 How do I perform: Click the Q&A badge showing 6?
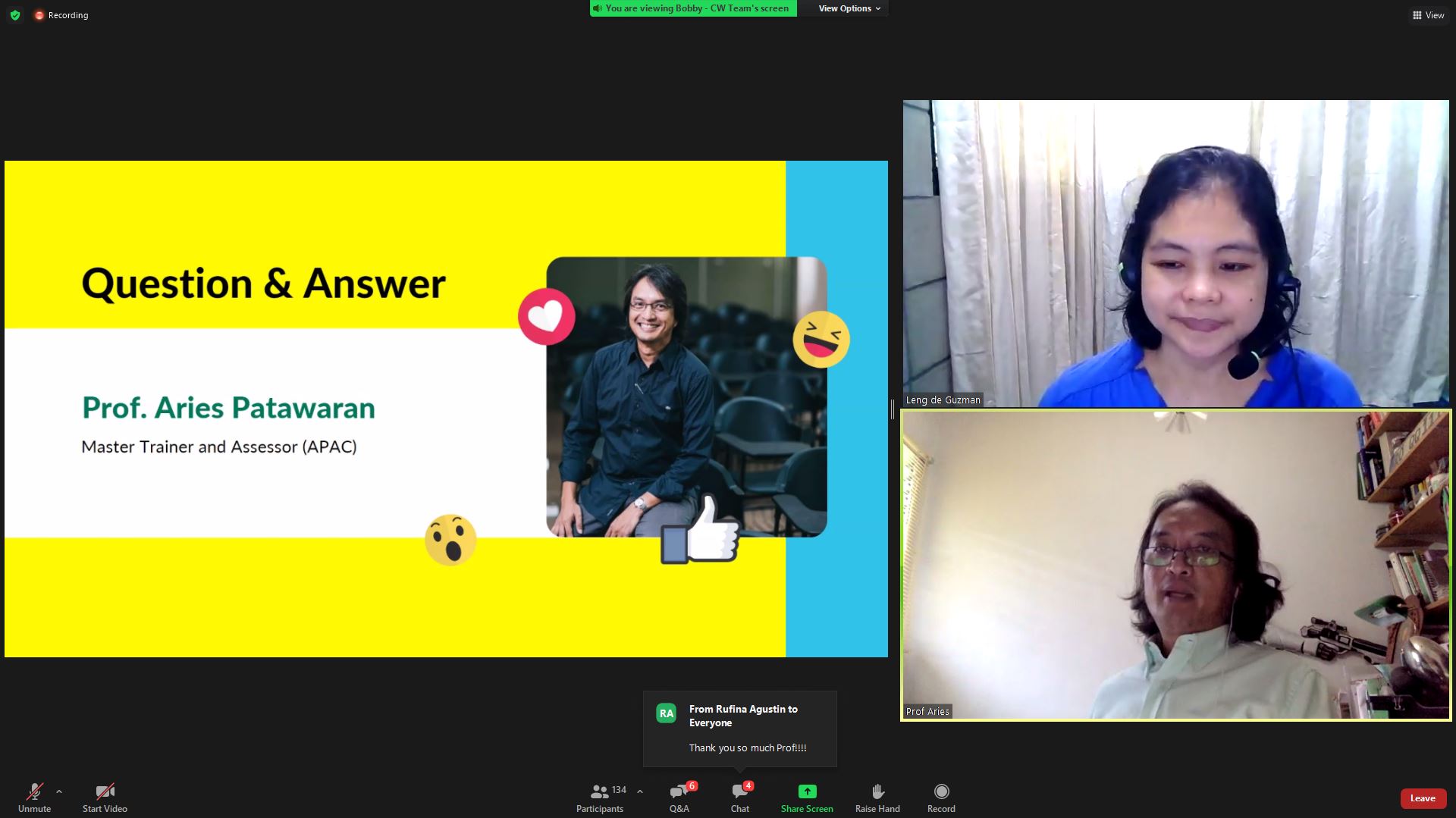point(692,786)
